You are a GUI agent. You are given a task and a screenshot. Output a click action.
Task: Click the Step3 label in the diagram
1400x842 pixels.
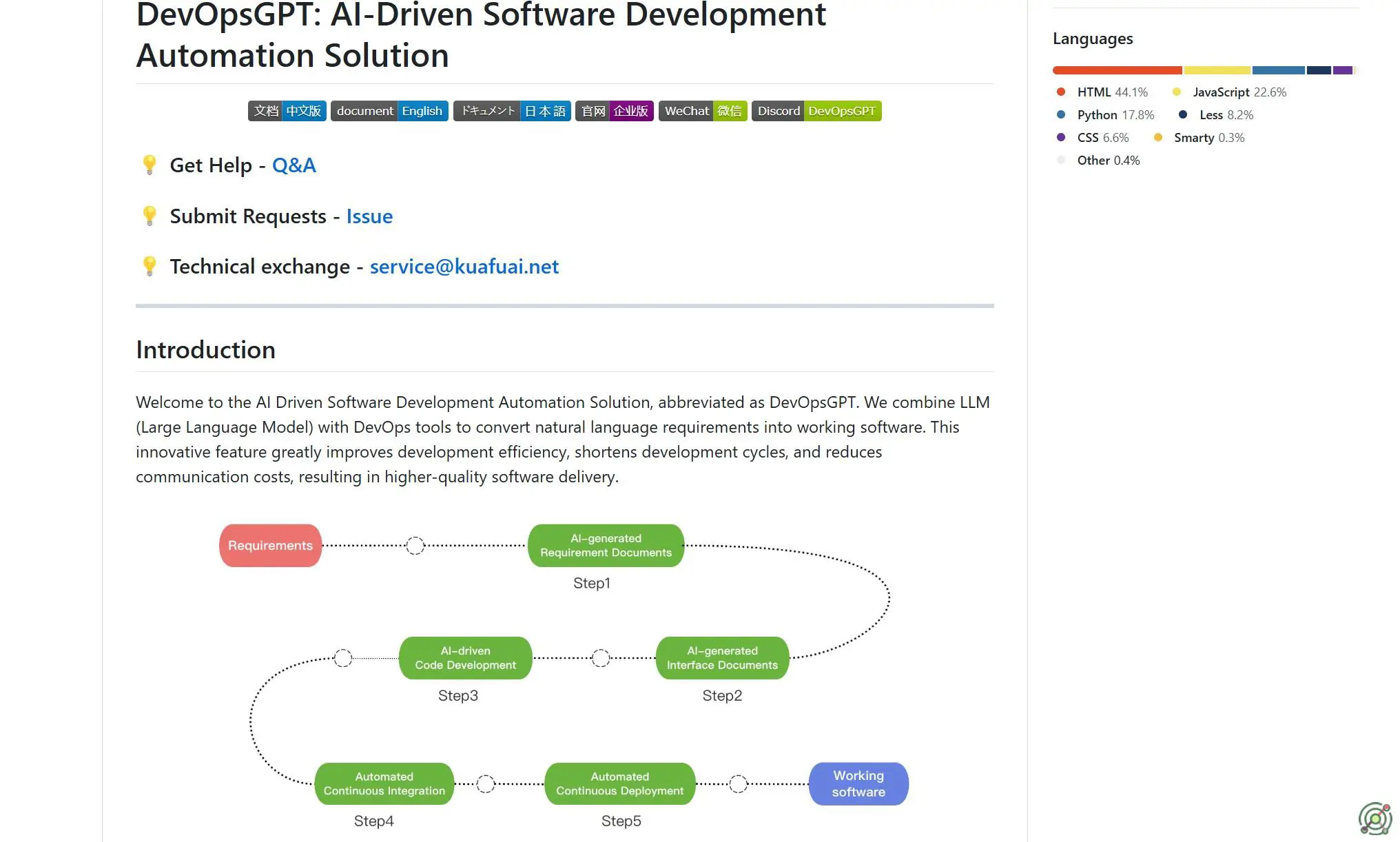click(x=458, y=696)
